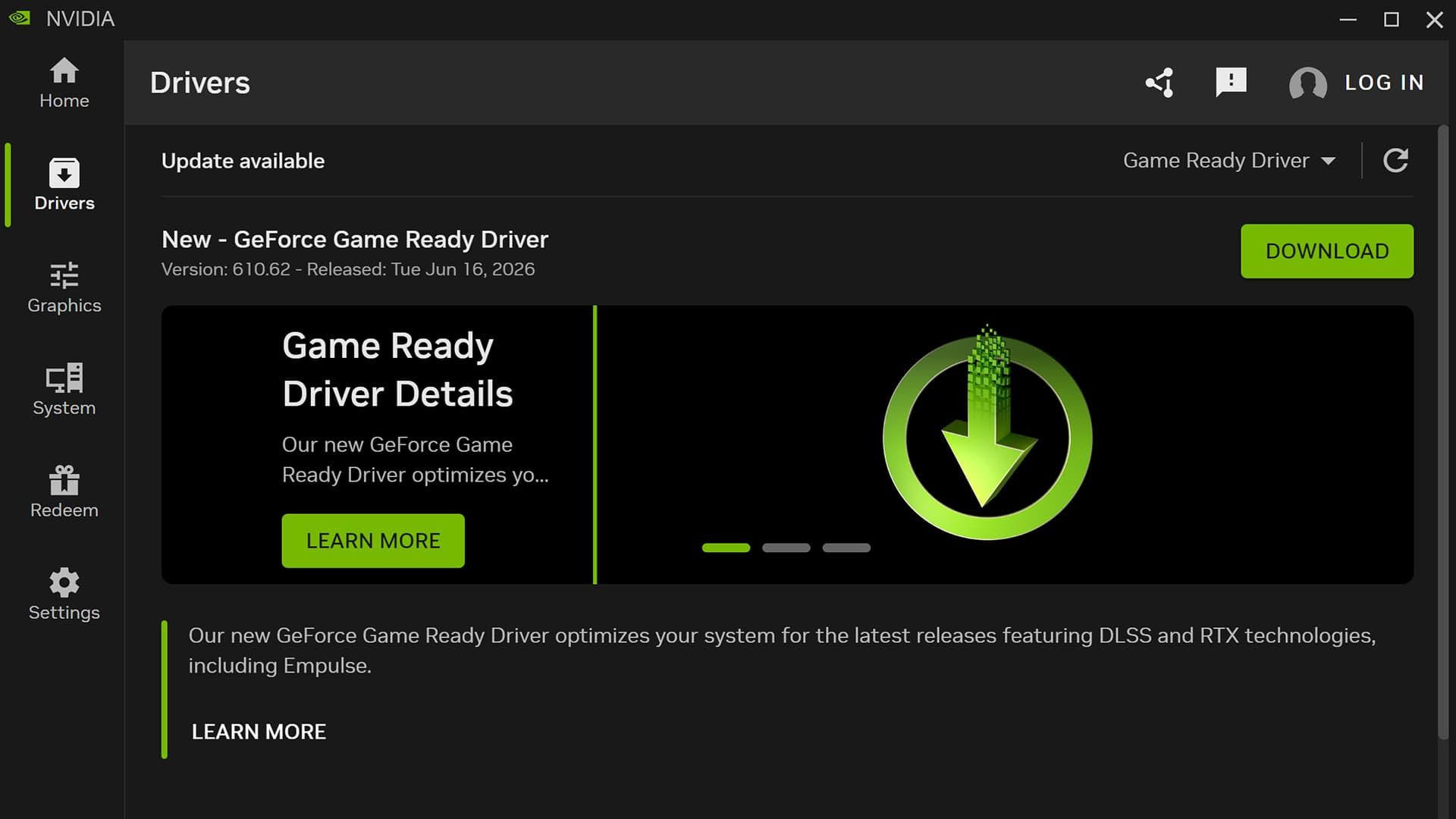The image size is (1456, 819).
Task: Click the 'Update available' text
Action: (243, 161)
